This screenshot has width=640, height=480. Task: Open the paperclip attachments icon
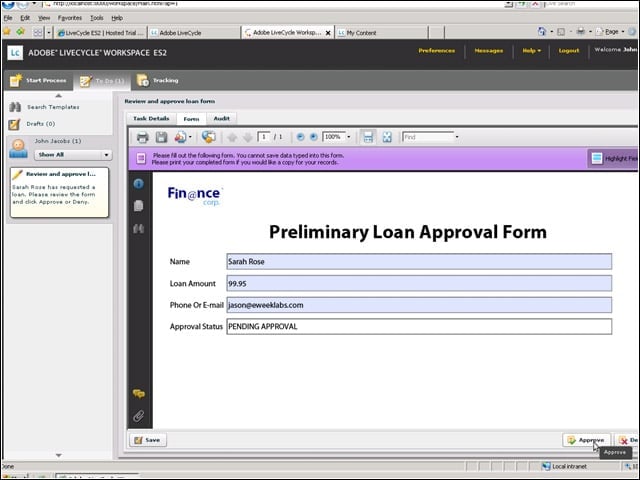(138, 416)
